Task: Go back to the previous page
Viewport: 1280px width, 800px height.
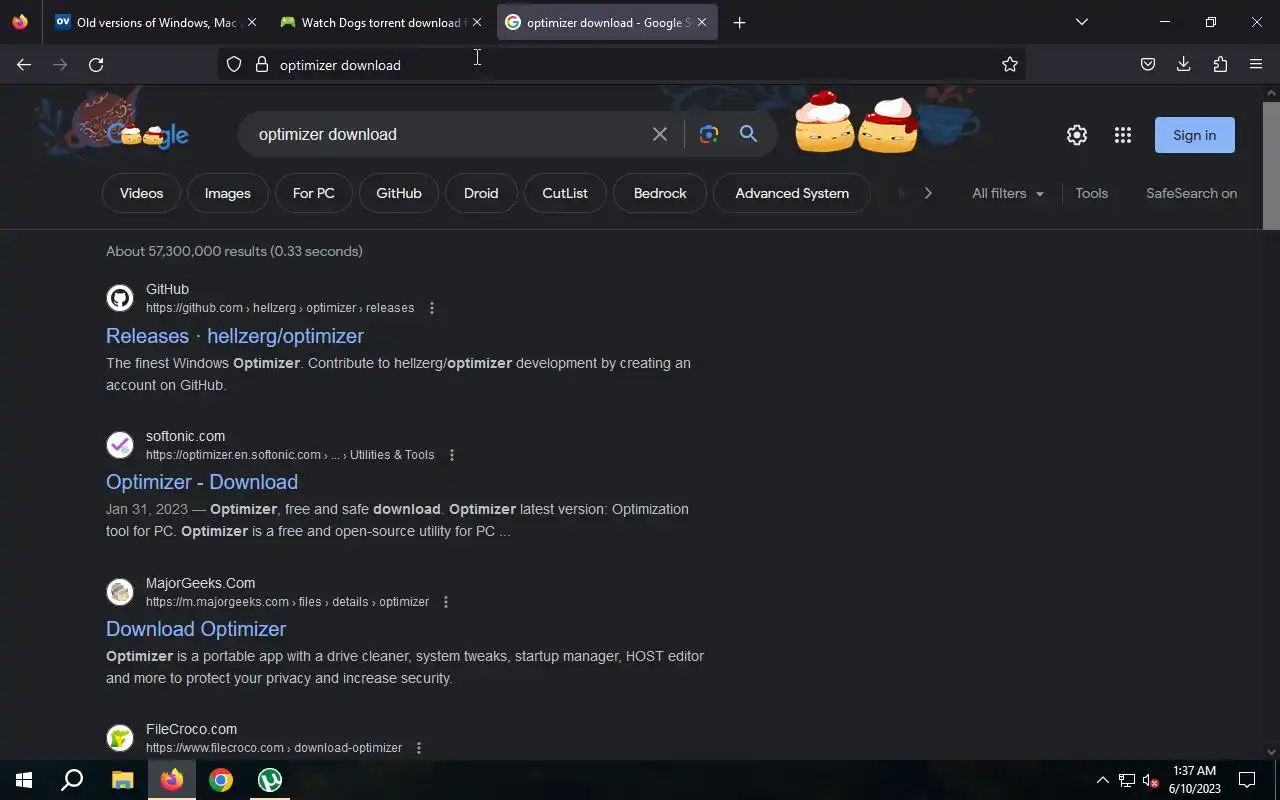Action: 24,65
